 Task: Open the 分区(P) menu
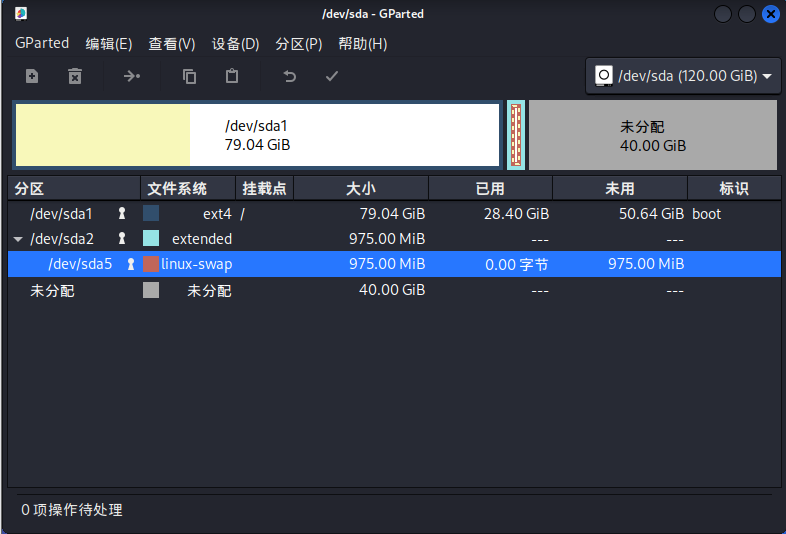click(x=299, y=44)
